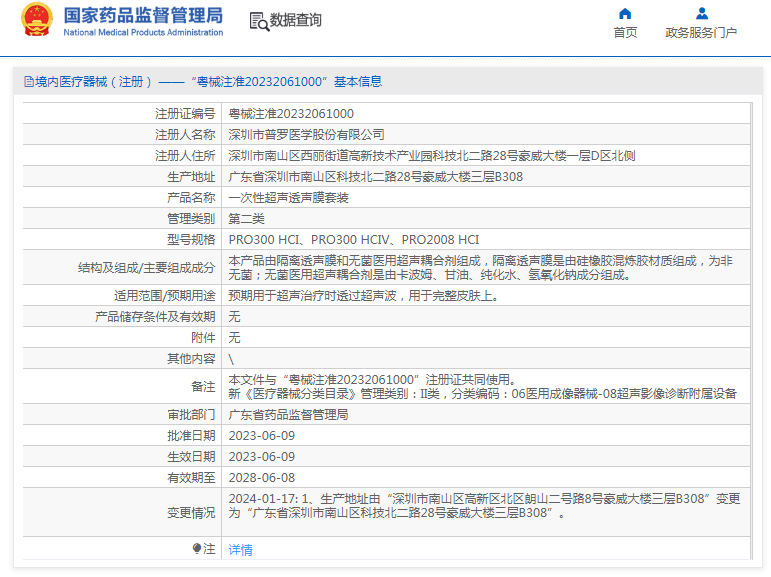Click intended use 预期用于超声治疗 text
Viewport: 771px width, 577px height.
pyautogui.click(x=364, y=296)
